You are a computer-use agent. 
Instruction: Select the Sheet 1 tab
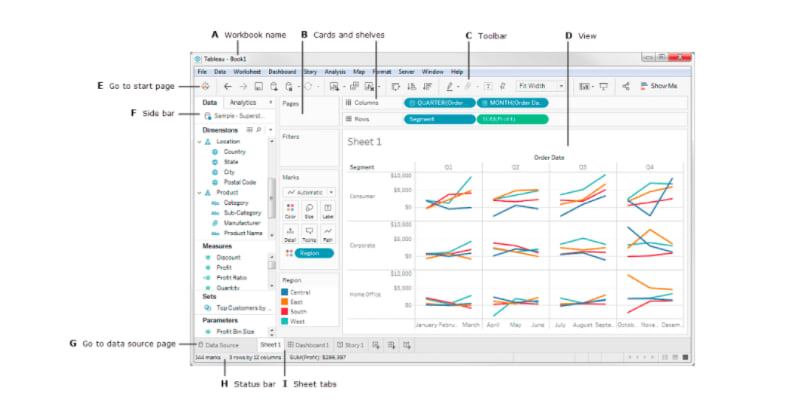pos(270,344)
